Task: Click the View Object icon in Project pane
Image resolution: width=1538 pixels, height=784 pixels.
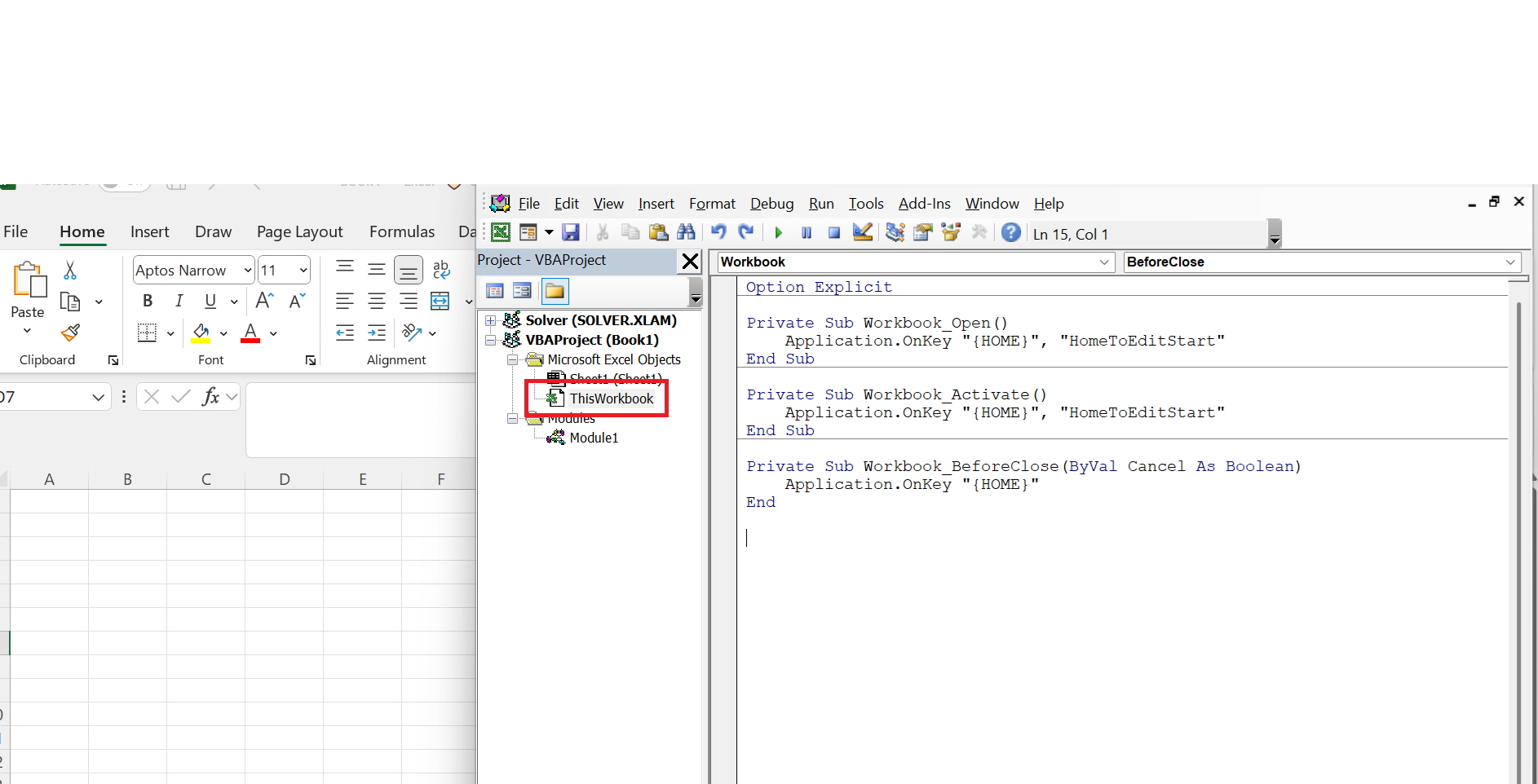Action: 522,291
